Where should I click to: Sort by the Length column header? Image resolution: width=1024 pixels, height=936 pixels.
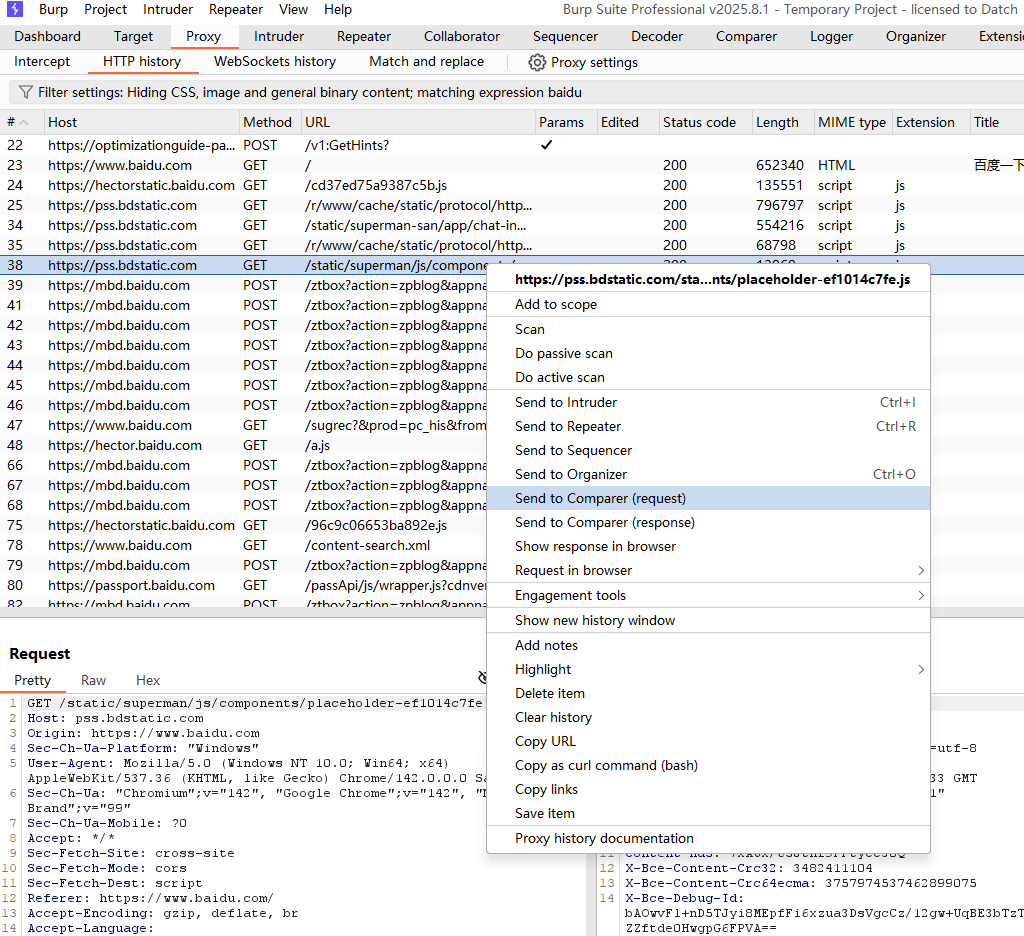click(782, 123)
